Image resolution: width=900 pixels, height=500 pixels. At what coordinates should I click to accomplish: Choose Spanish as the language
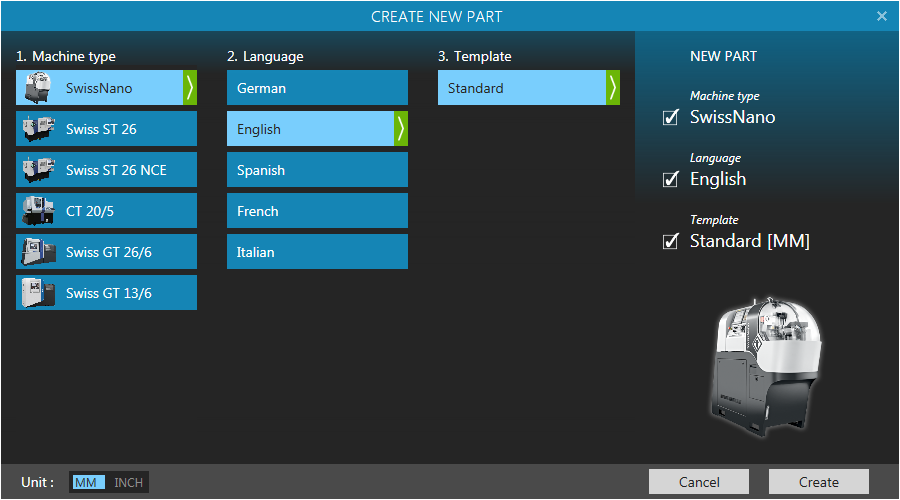317,170
